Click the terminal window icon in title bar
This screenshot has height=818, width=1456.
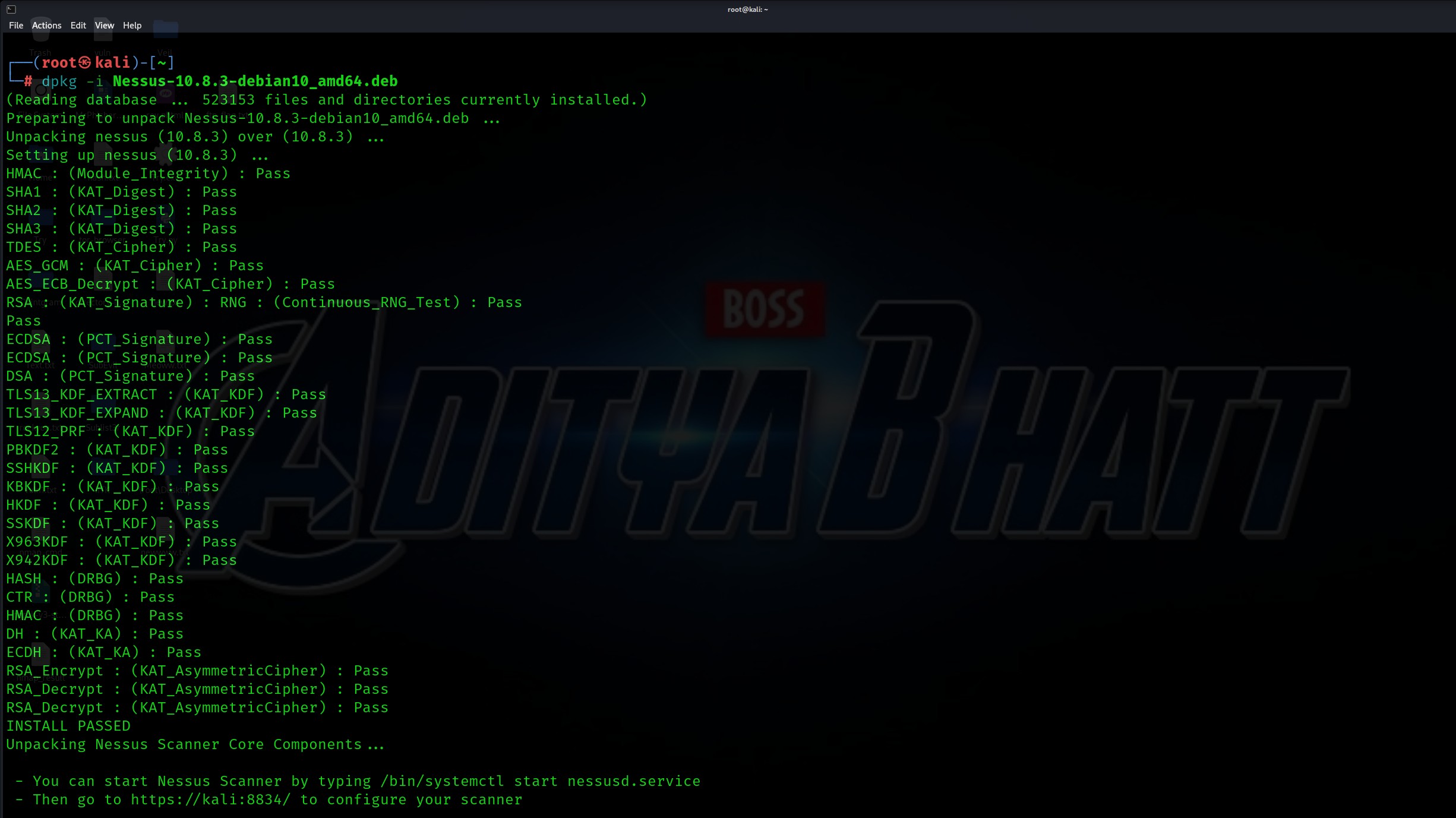pyautogui.click(x=11, y=10)
